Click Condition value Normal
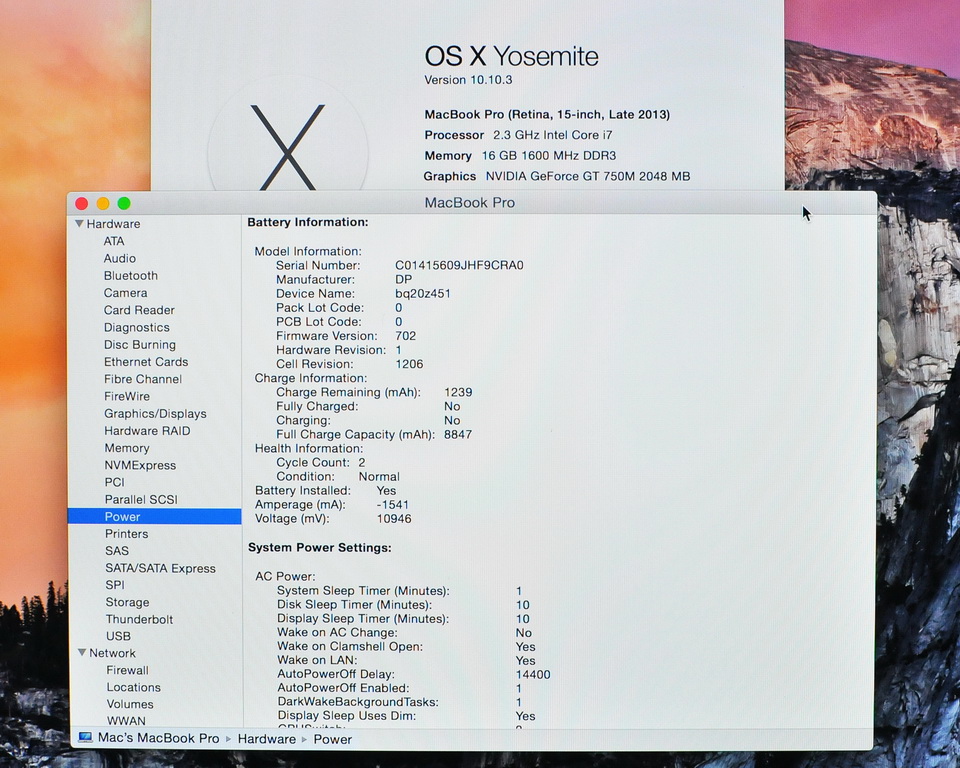The height and width of the screenshot is (768, 960). (x=379, y=476)
